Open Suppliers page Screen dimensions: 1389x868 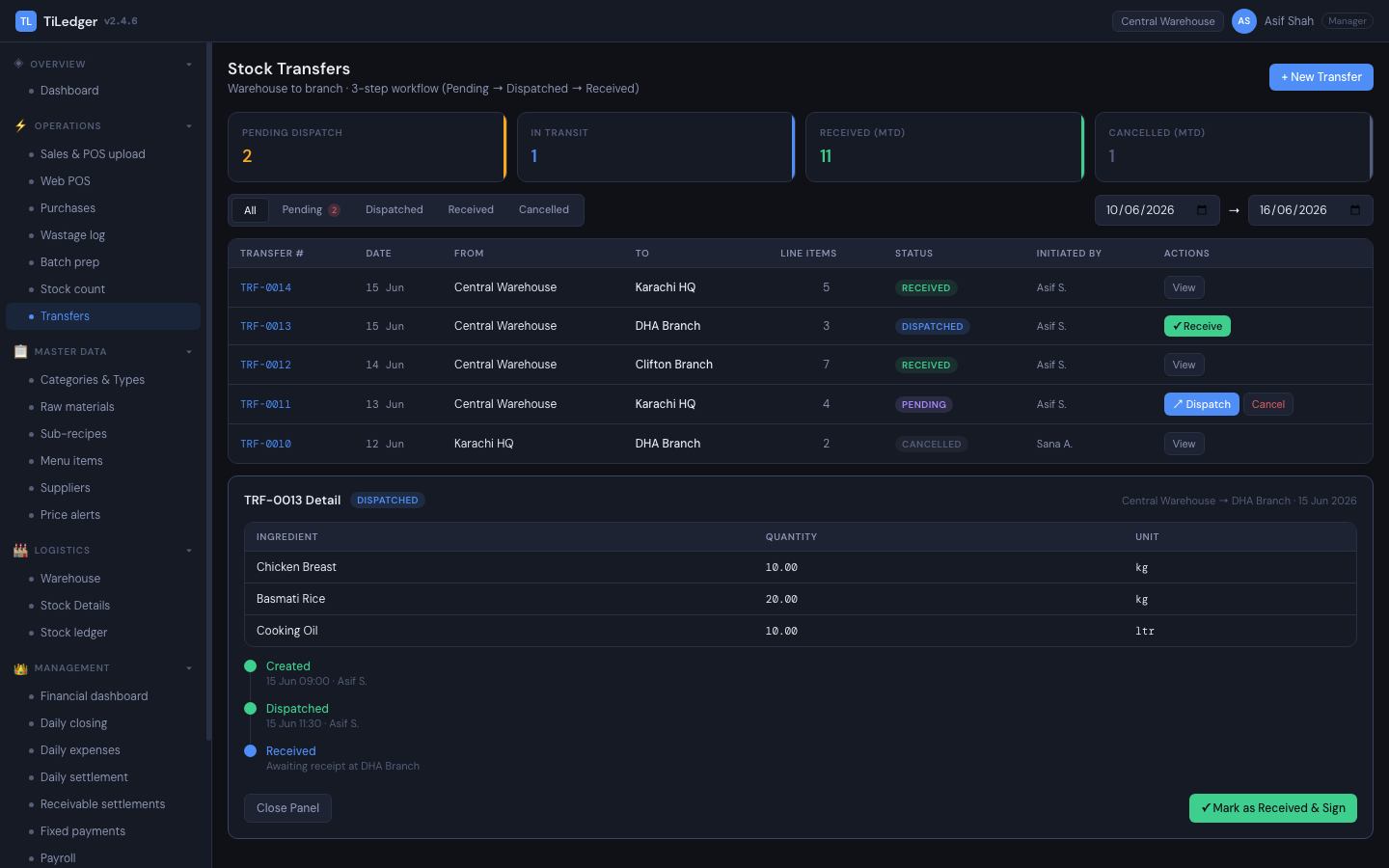pos(103,488)
